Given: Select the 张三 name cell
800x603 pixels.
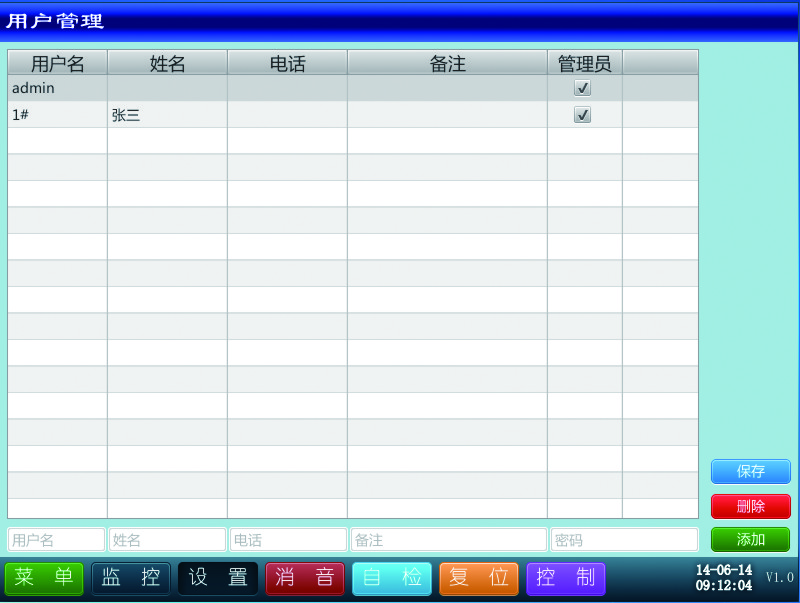Looking at the screenshot, I should pos(167,115).
